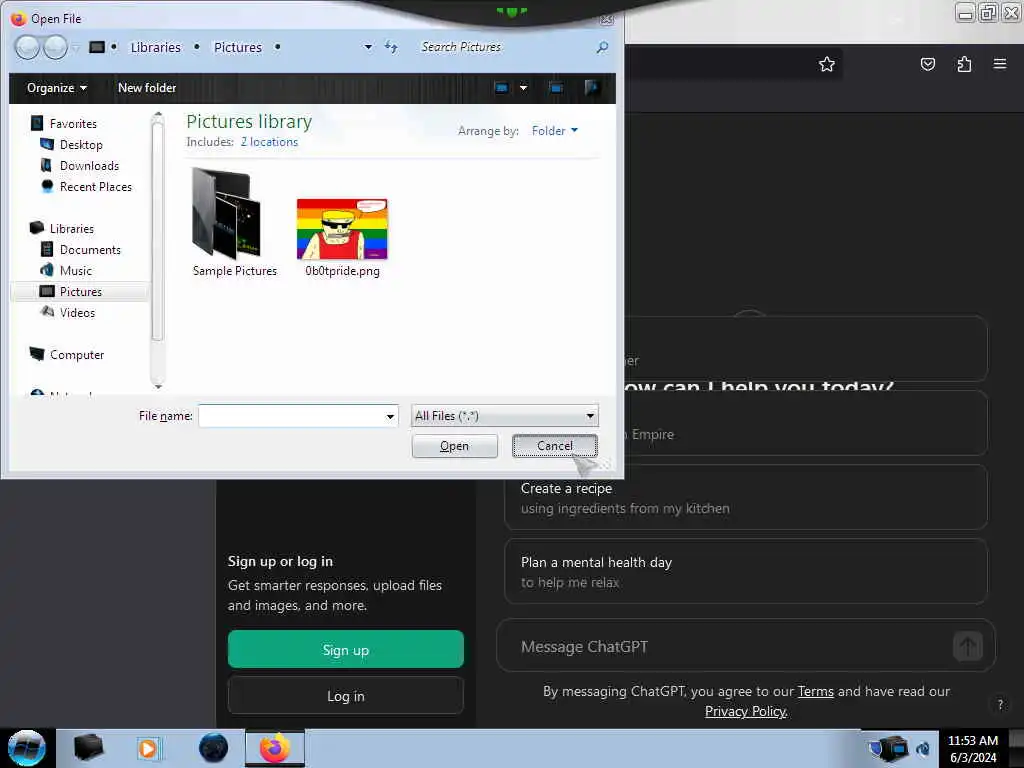Open the Privacy Policy link
The image size is (1024, 768).
[x=746, y=711]
